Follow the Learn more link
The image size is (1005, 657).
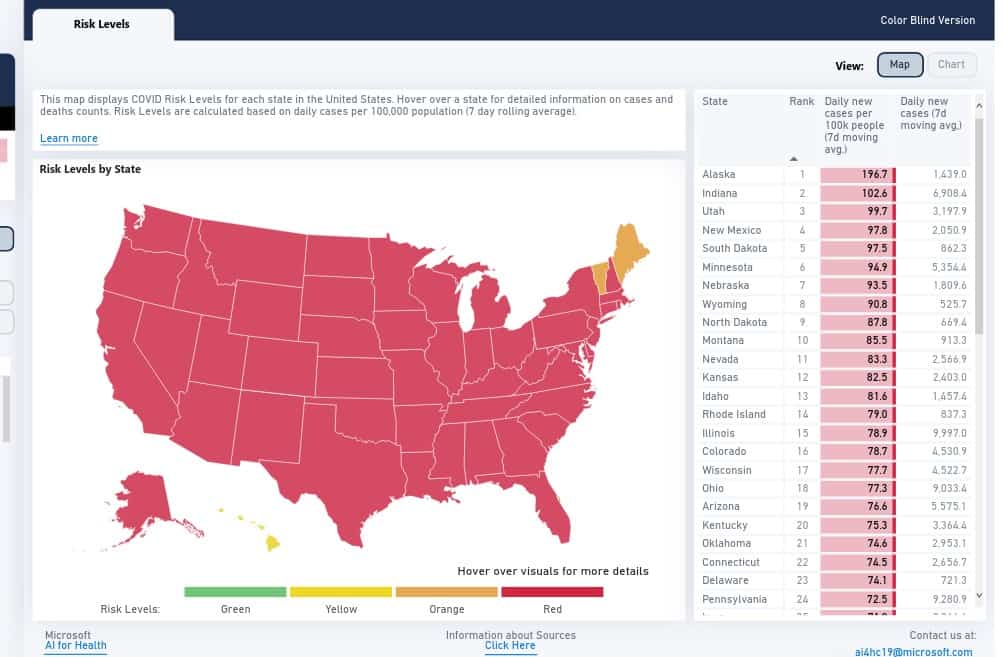[x=69, y=138]
